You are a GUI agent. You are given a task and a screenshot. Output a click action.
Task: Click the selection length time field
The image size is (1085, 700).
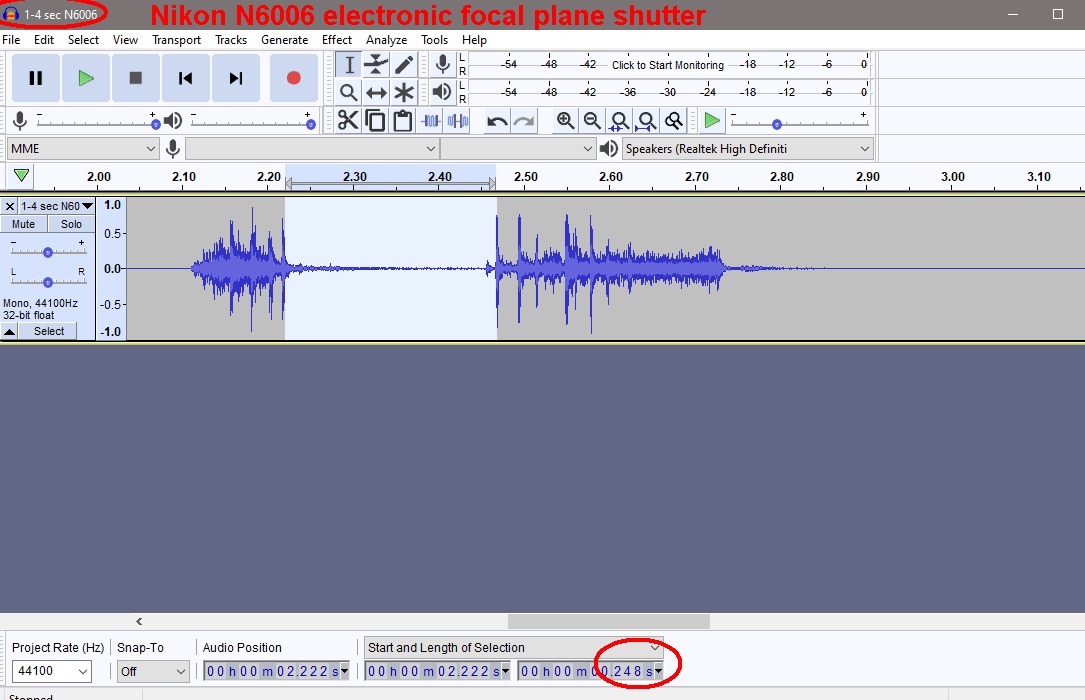590,671
